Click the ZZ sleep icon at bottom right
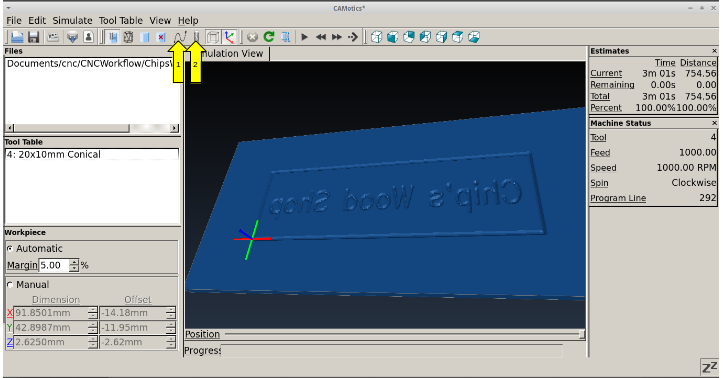The height and width of the screenshot is (378, 723). point(710,367)
